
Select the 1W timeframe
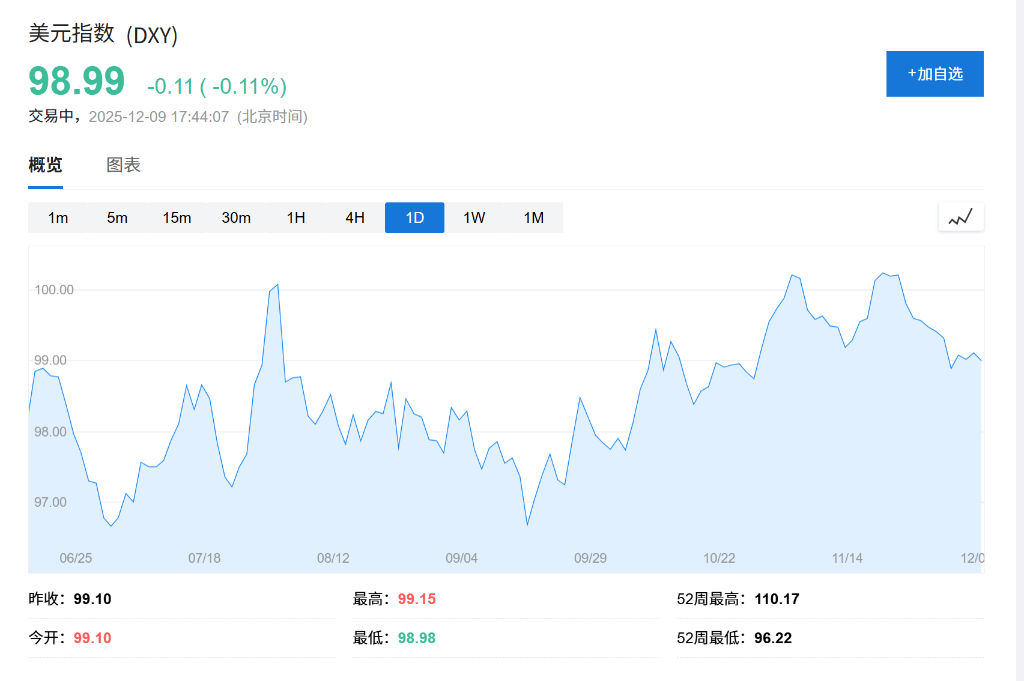[473, 217]
